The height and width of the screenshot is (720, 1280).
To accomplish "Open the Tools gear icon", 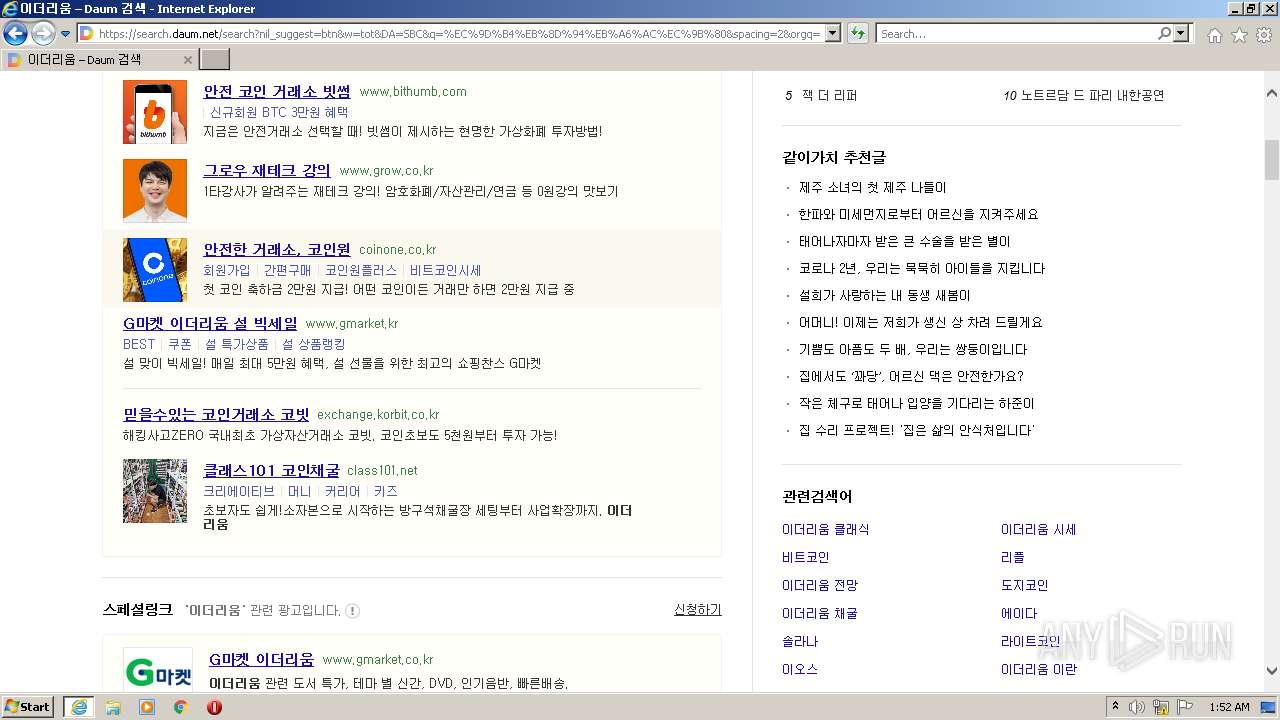I will coord(1264,35).
